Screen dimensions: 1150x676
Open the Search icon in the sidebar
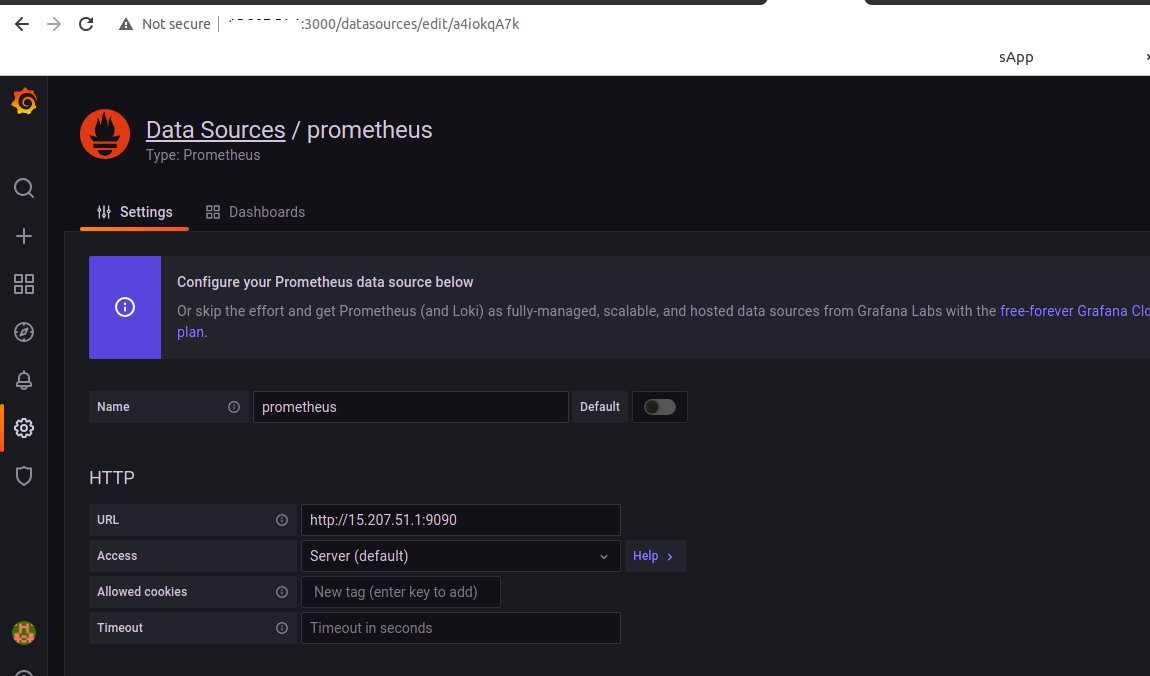(x=23, y=188)
